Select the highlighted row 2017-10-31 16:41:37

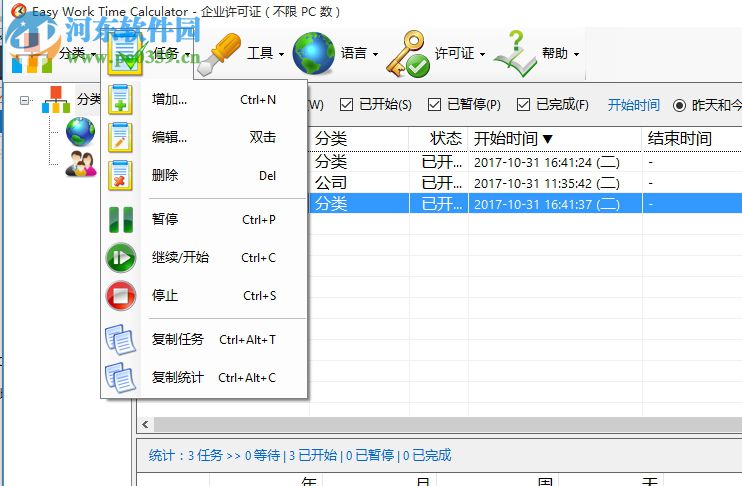[525, 204]
